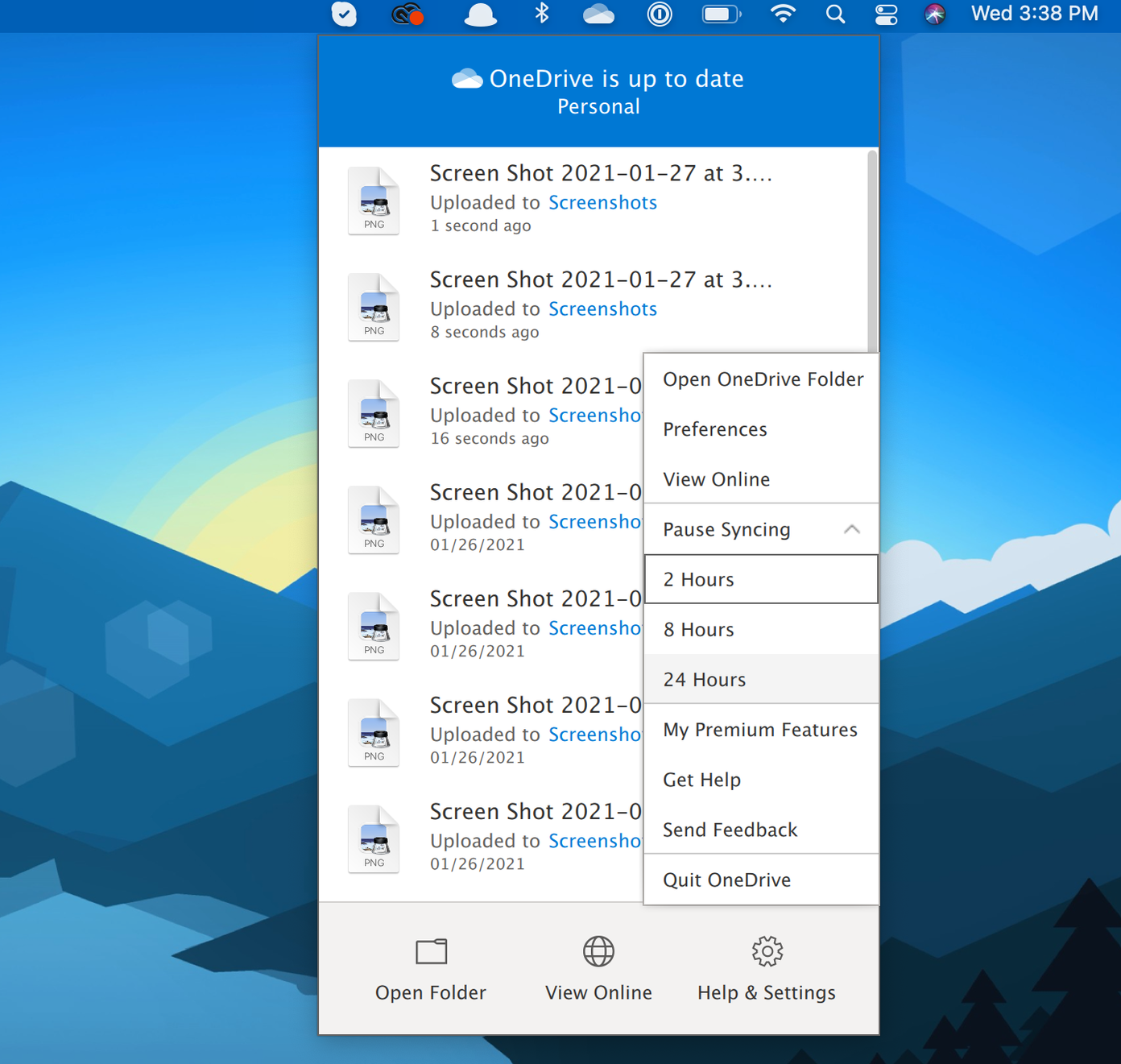This screenshot has height=1064, width=1121.
Task: Open Control Center
Action: 886,14
